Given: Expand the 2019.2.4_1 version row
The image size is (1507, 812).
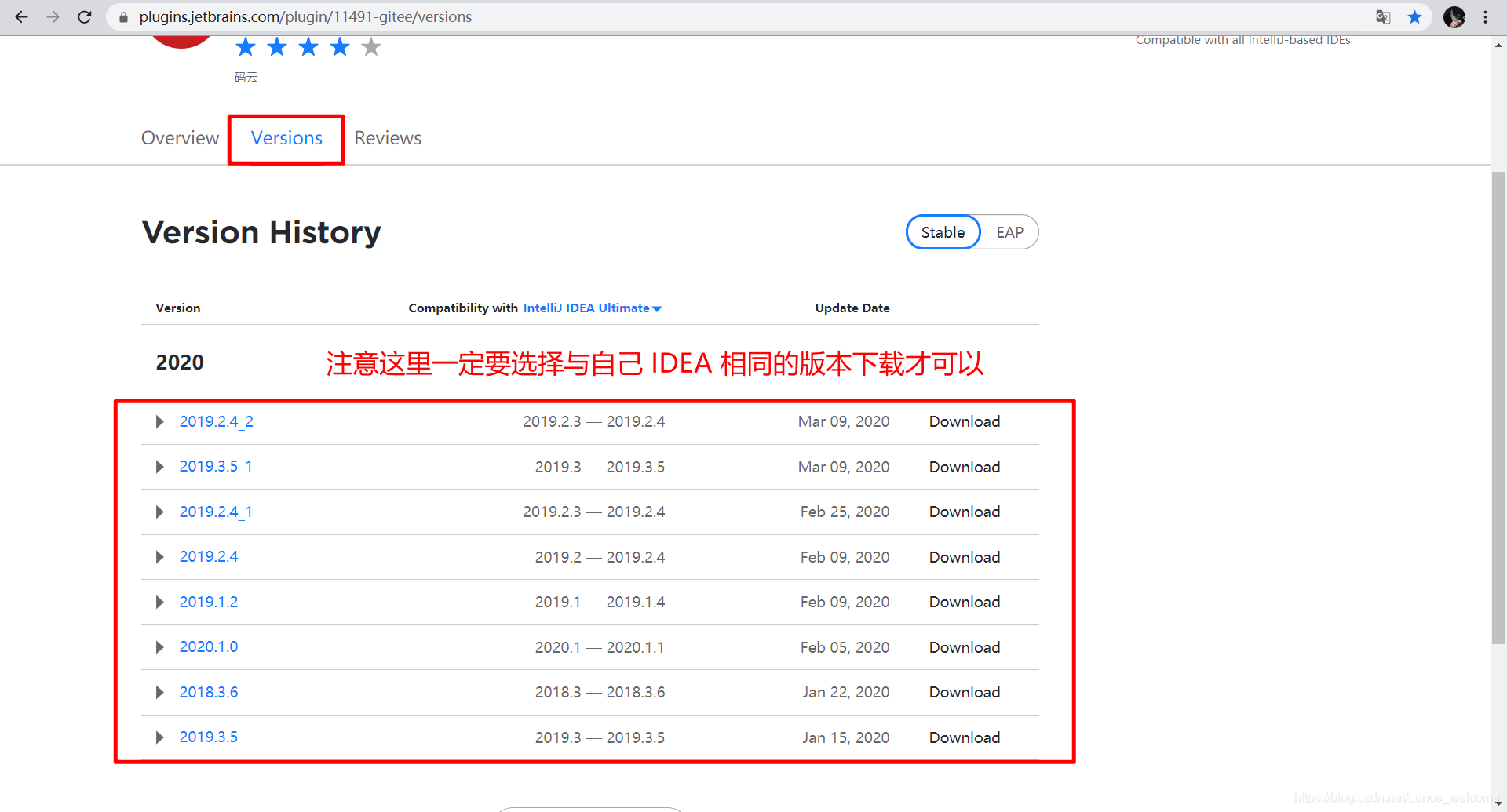Looking at the screenshot, I should [x=160, y=512].
